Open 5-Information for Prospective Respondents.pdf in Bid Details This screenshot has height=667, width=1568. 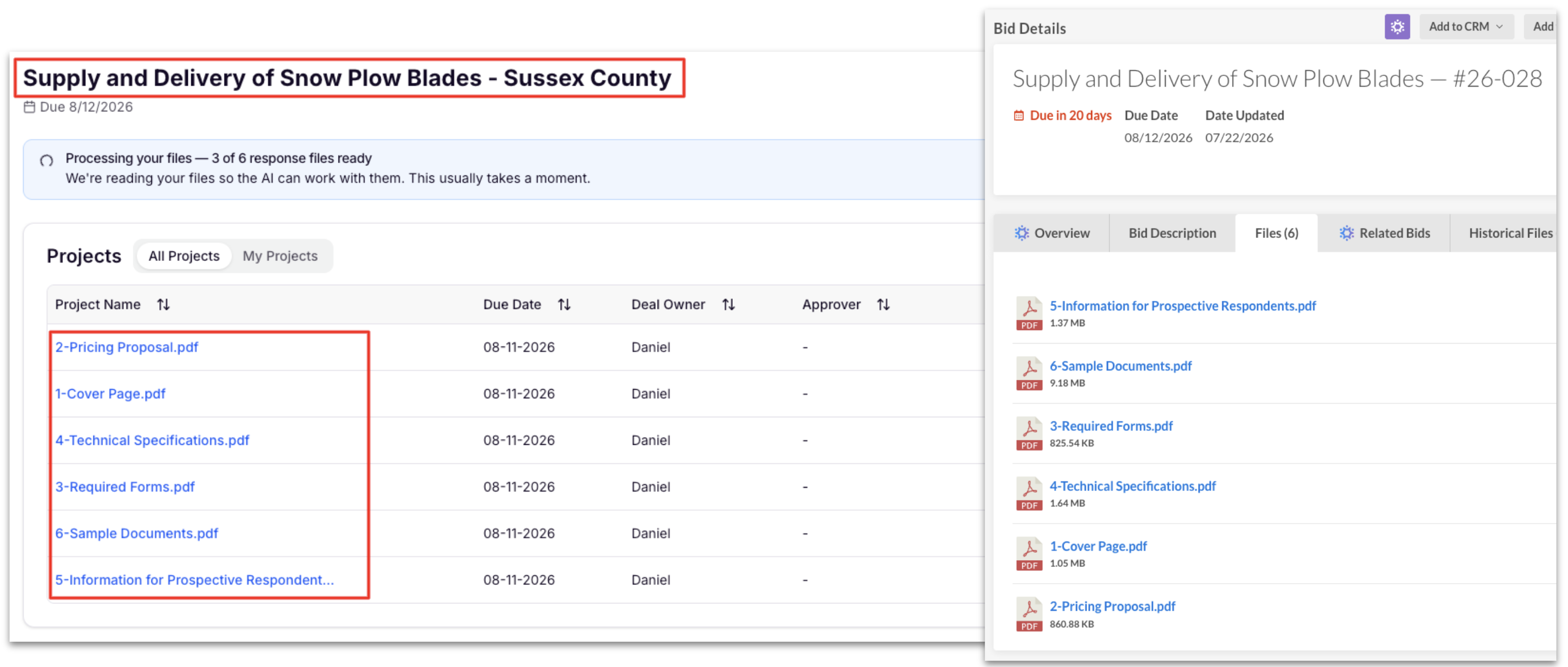tap(1182, 306)
